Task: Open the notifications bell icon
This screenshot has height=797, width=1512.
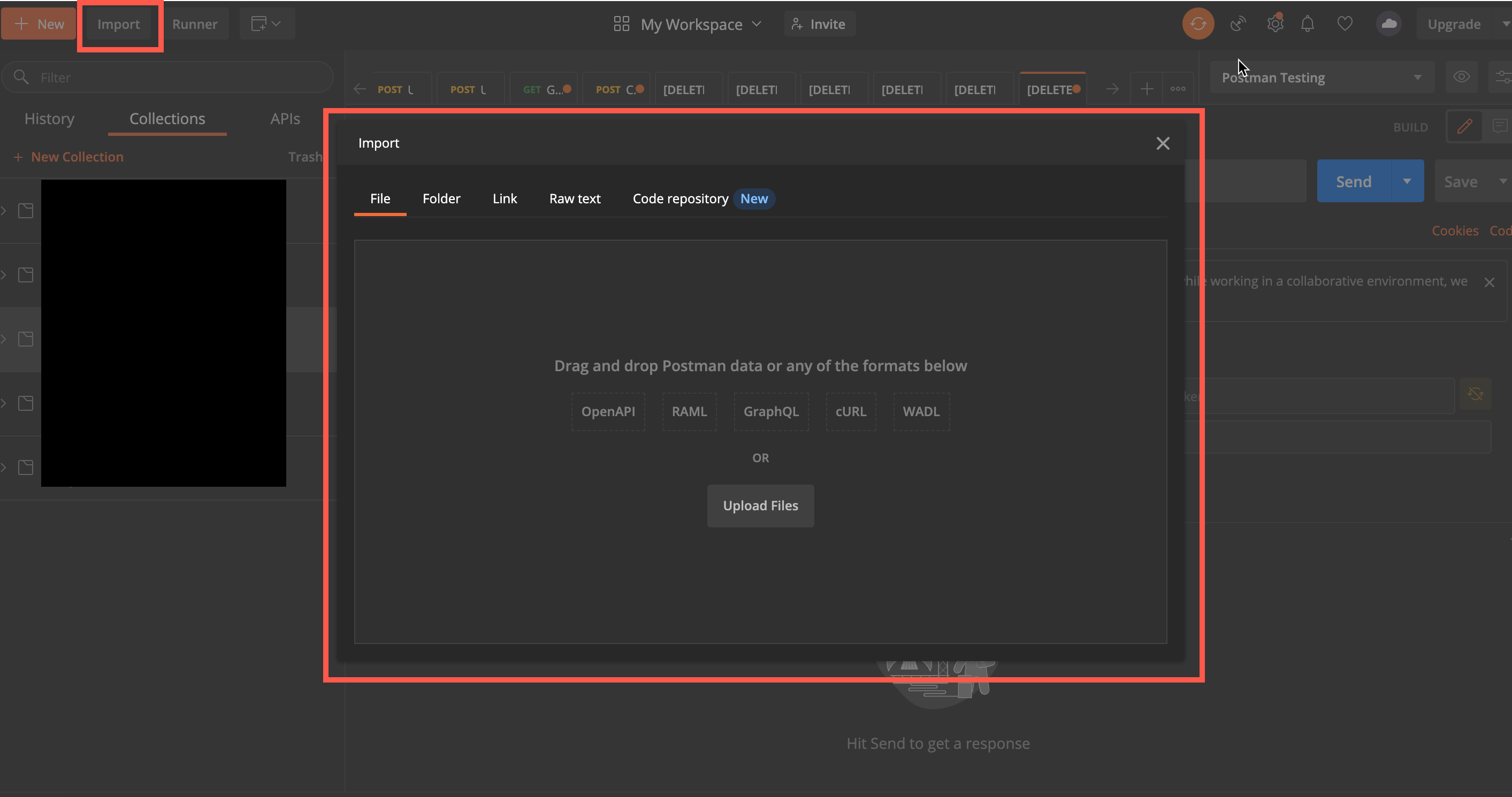Action: click(x=1307, y=24)
